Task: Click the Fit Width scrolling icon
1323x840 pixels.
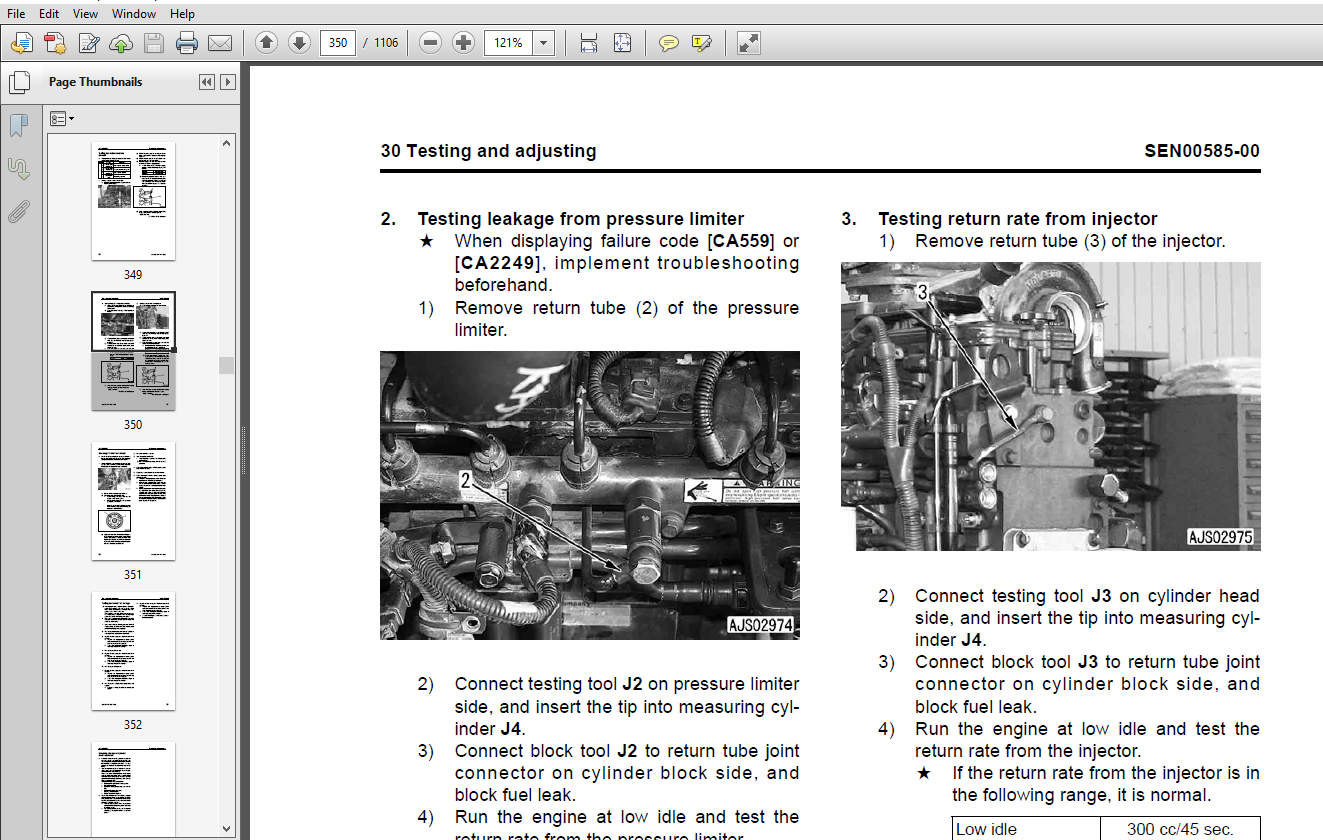Action: [589, 43]
